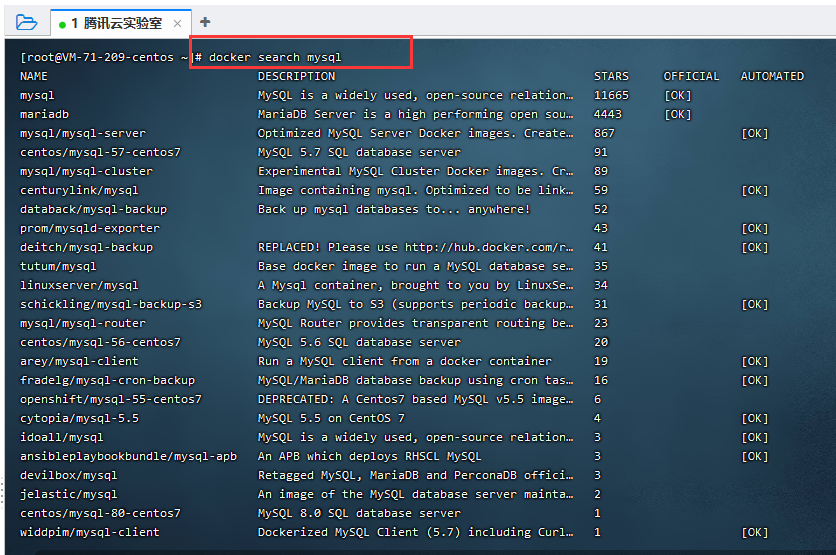
Task: Click the STARS column header
Action: (x=611, y=76)
